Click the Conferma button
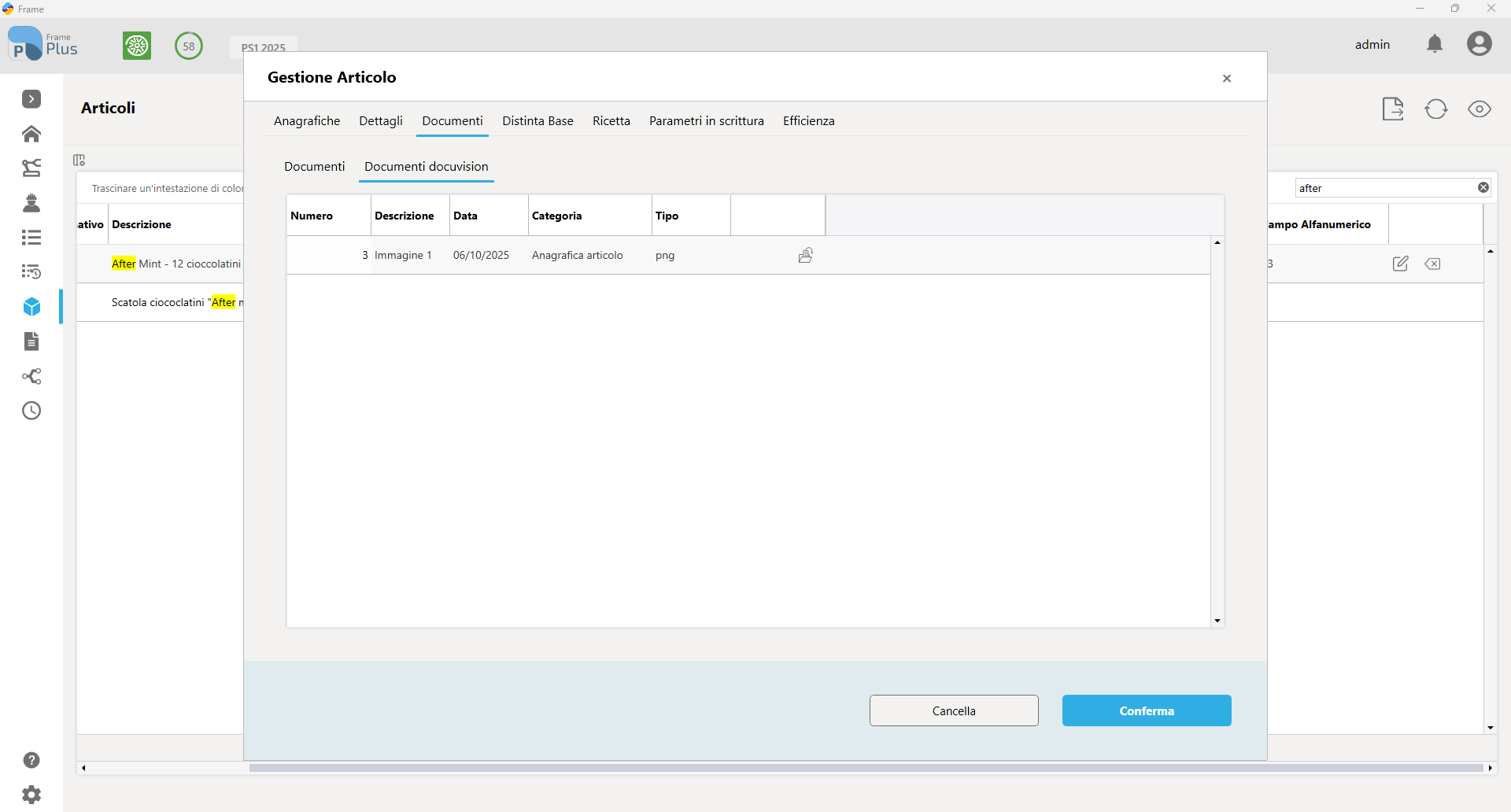1511x812 pixels. point(1147,710)
